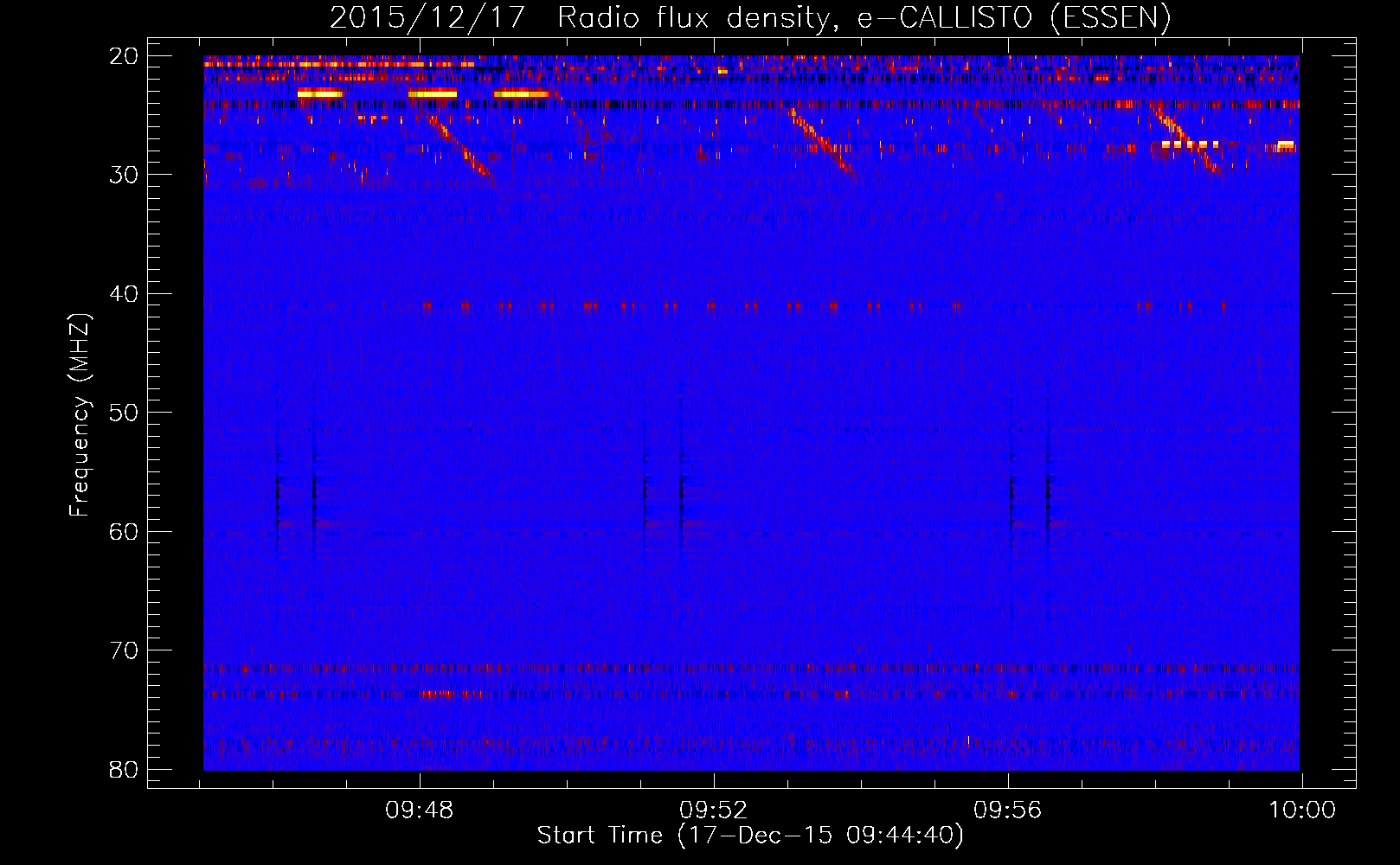Image resolution: width=1400 pixels, height=865 pixels.
Task: Click the 'Start Time (17-Dec-15 09:44:40)' axis label
Action: click(750, 836)
